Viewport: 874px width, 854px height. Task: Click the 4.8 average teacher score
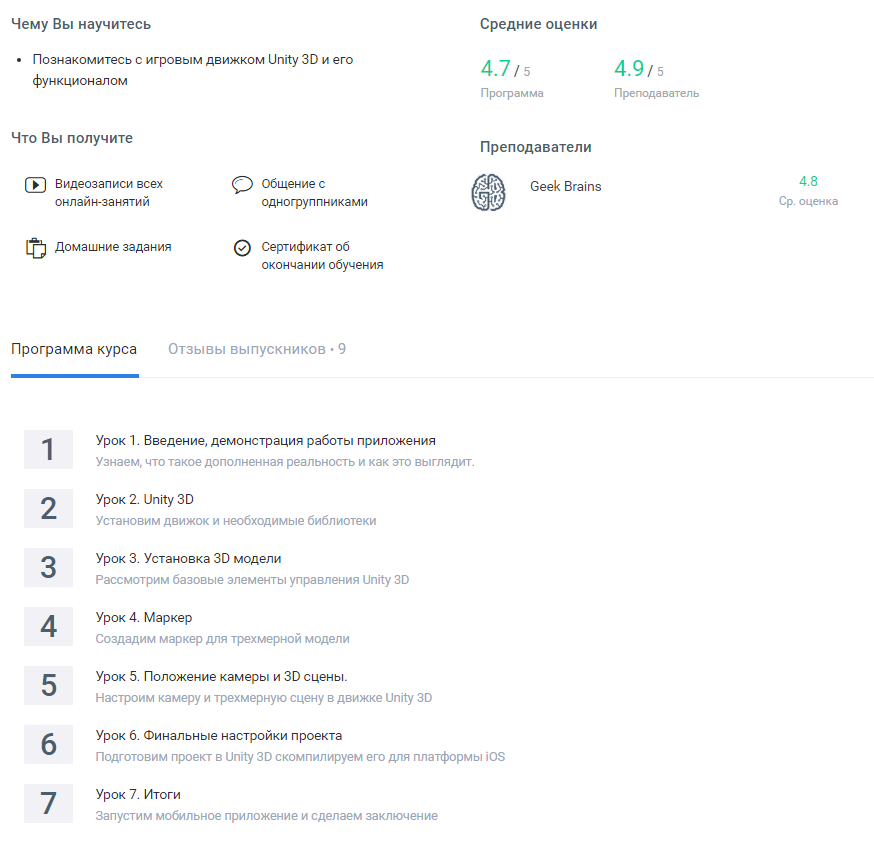pyautogui.click(x=808, y=181)
